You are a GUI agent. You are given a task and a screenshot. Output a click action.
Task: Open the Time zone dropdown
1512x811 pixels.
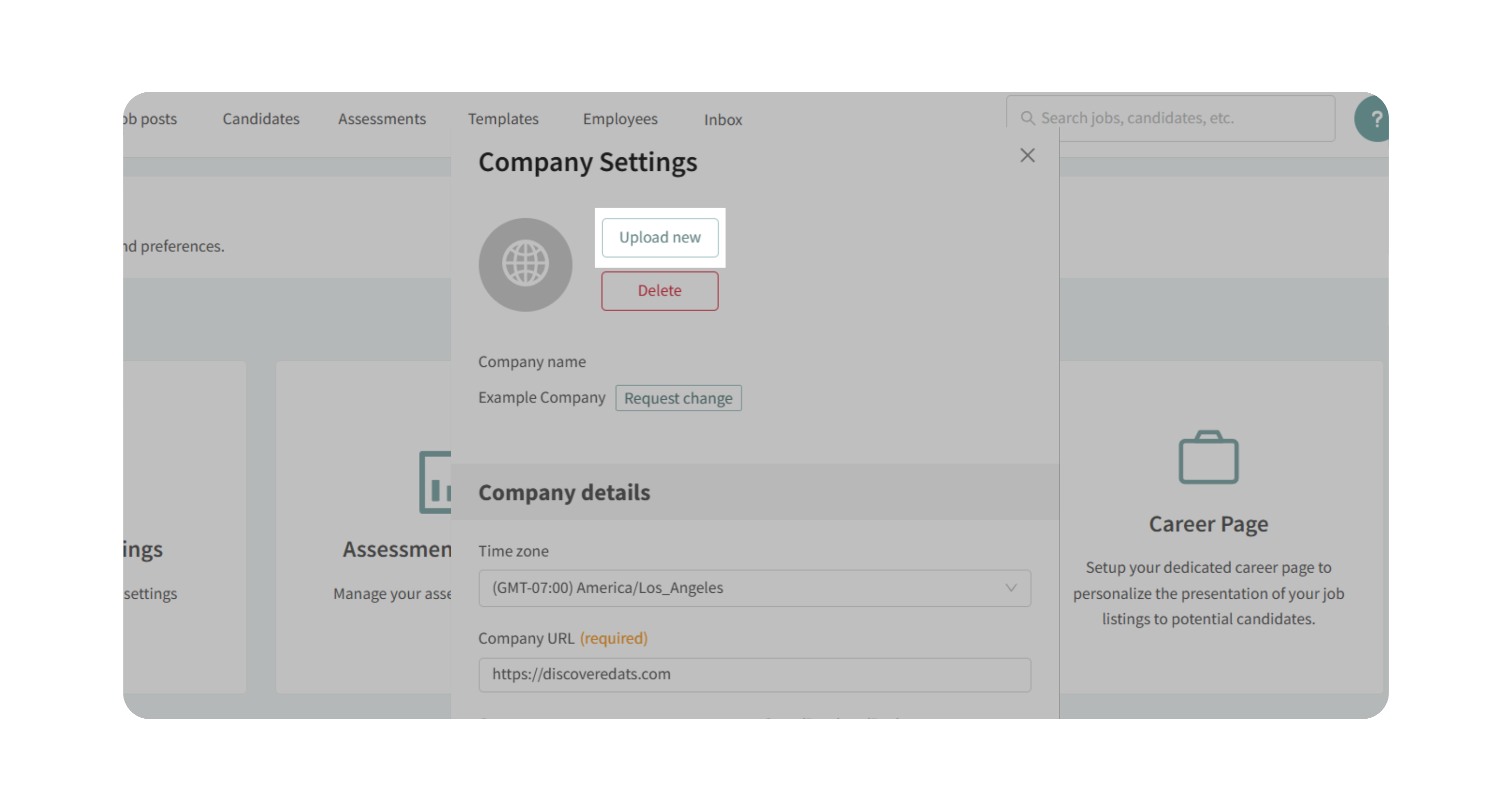753,588
